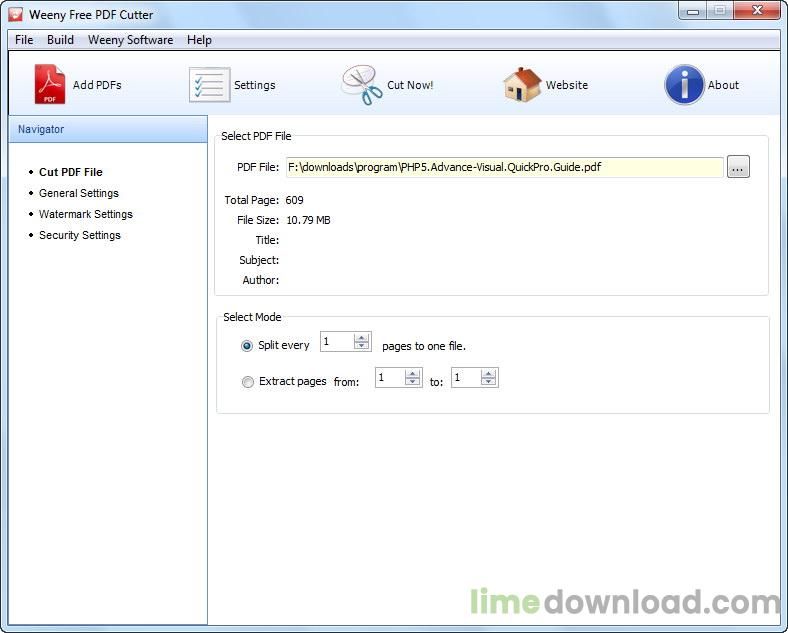Open Watermark Settings in Navigator

[x=86, y=214]
